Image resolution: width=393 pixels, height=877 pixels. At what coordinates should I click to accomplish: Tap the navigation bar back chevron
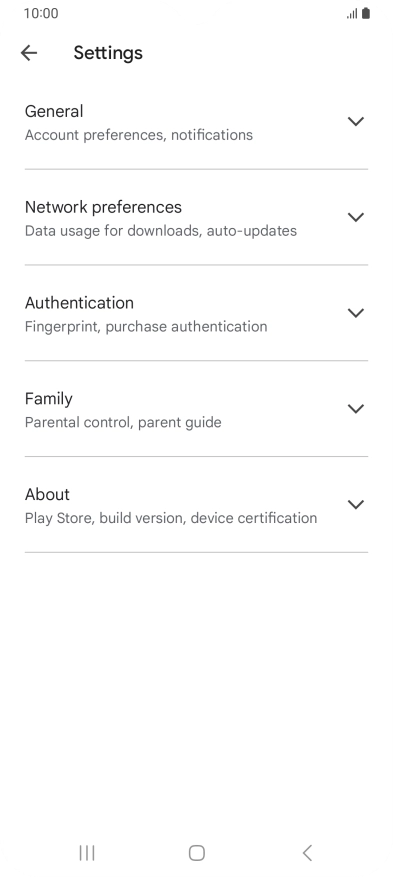(306, 853)
